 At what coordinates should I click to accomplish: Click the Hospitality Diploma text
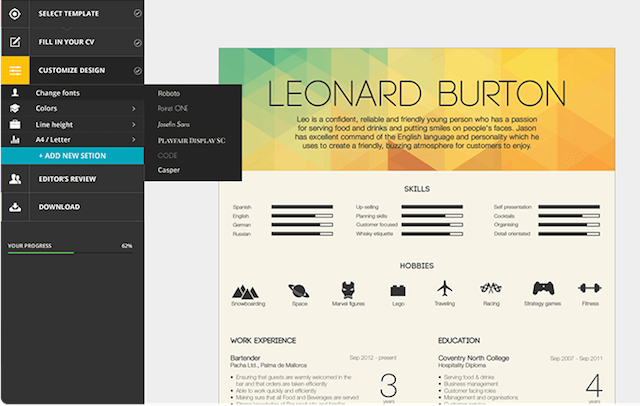point(462,366)
